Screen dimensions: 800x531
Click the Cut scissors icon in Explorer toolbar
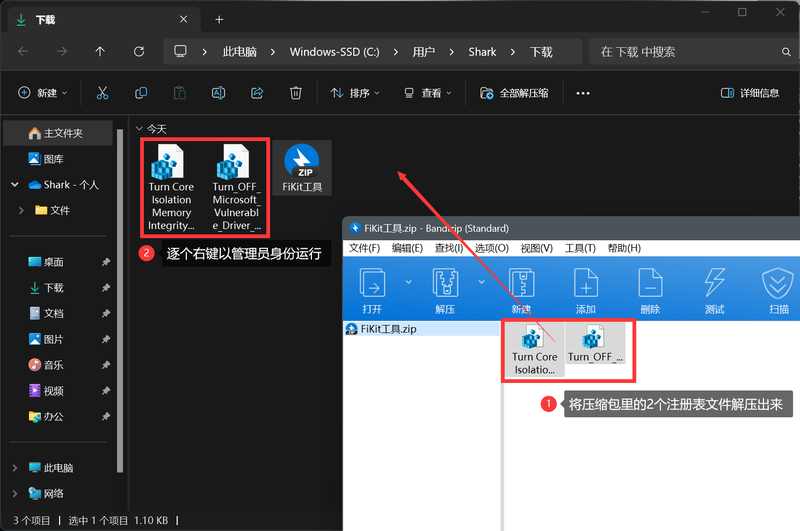(102, 93)
